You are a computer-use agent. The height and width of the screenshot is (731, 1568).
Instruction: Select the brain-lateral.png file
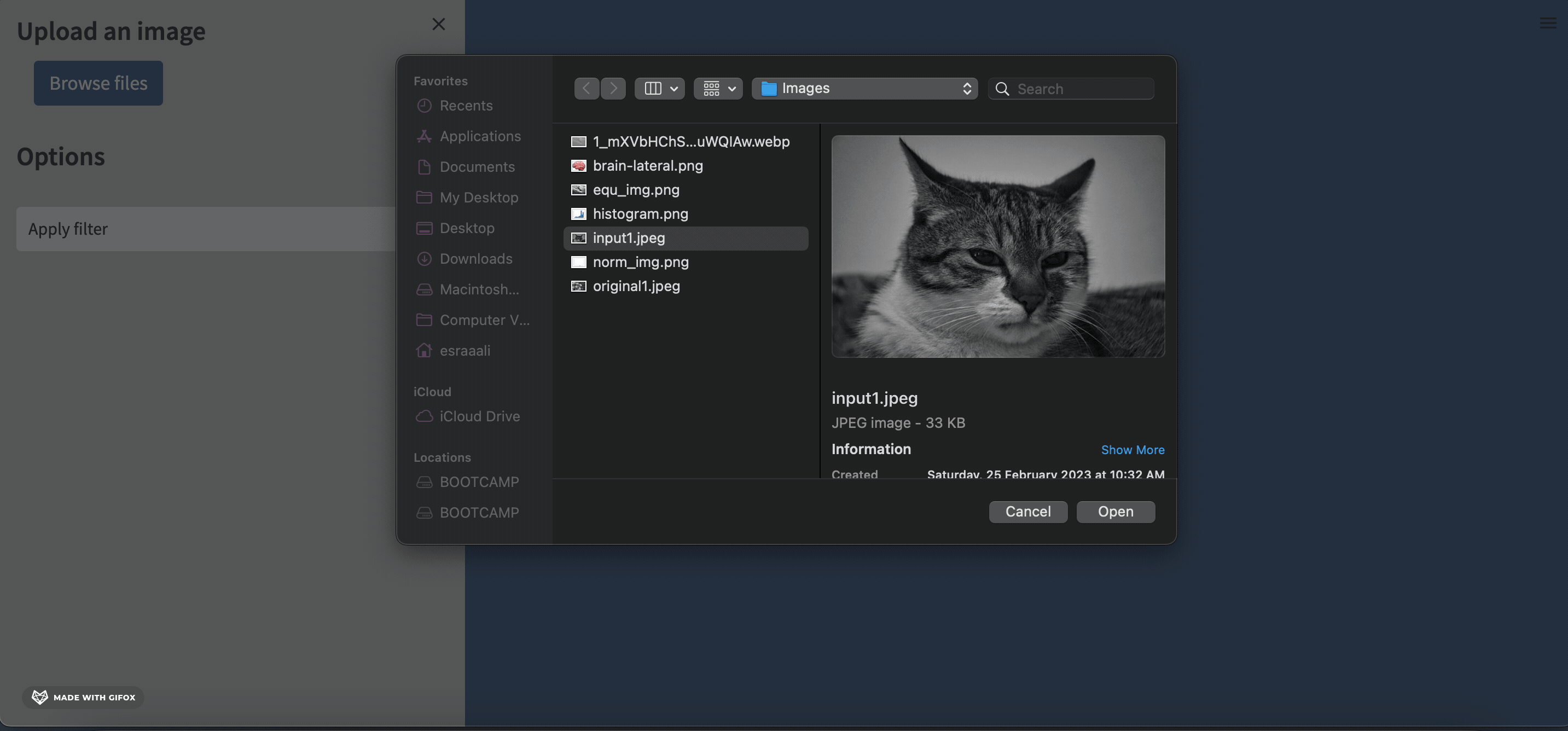[x=647, y=166]
